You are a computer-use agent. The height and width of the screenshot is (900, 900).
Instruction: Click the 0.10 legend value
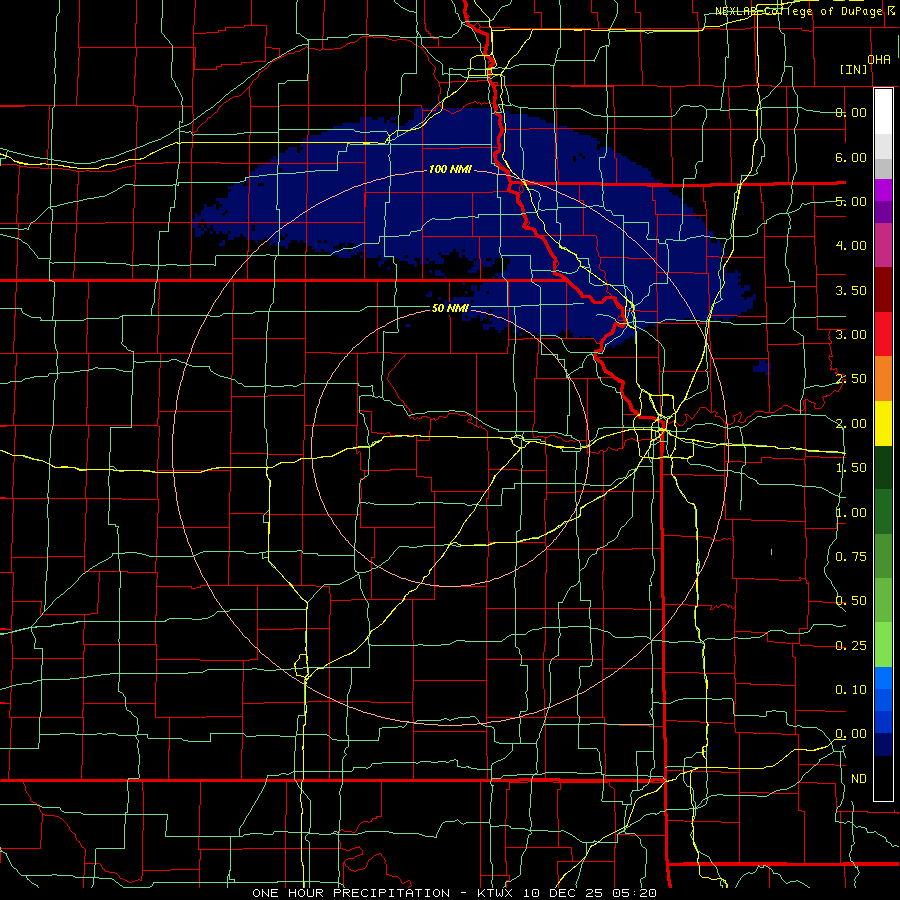[x=851, y=690]
